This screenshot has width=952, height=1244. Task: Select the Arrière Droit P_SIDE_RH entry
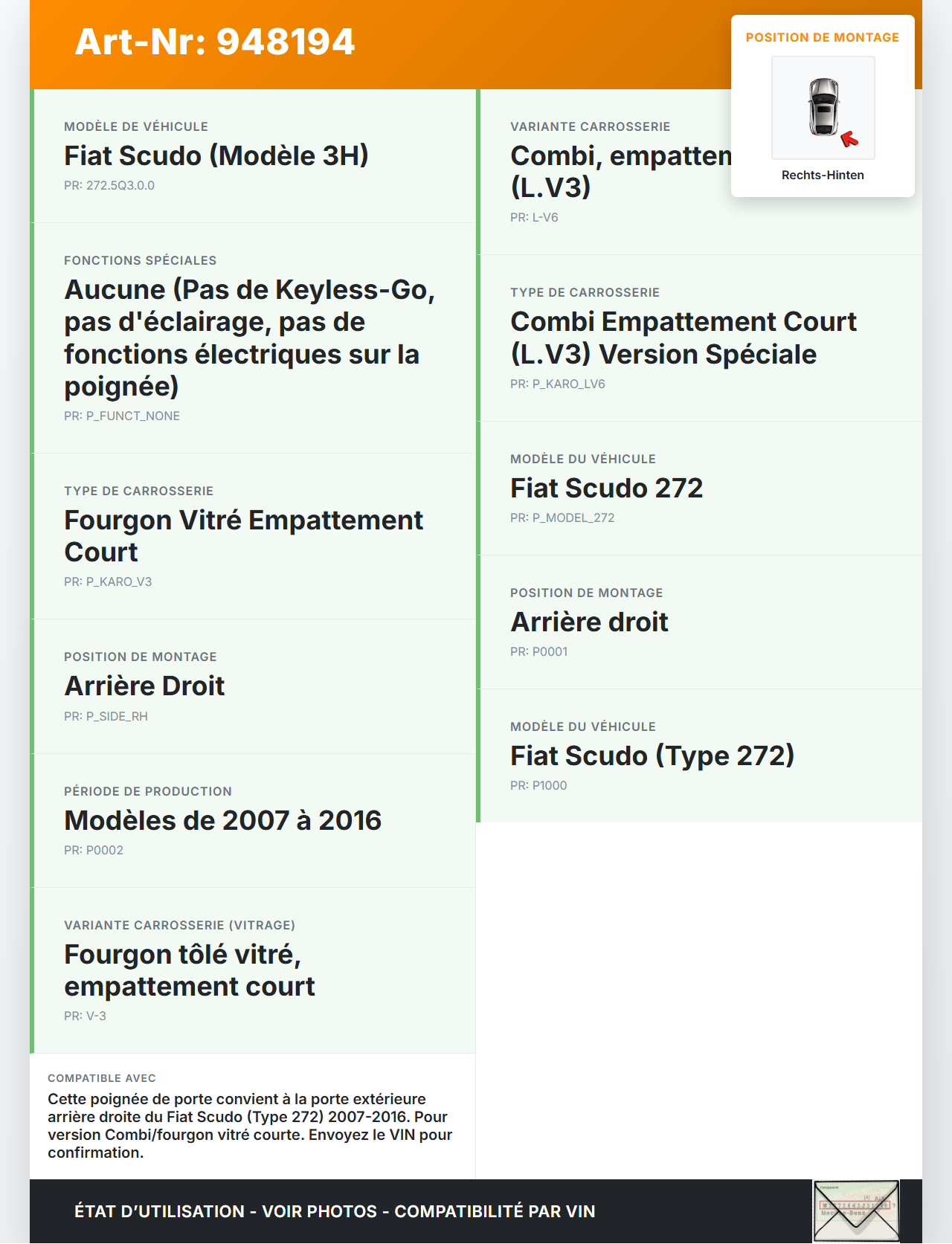(x=145, y=686)
